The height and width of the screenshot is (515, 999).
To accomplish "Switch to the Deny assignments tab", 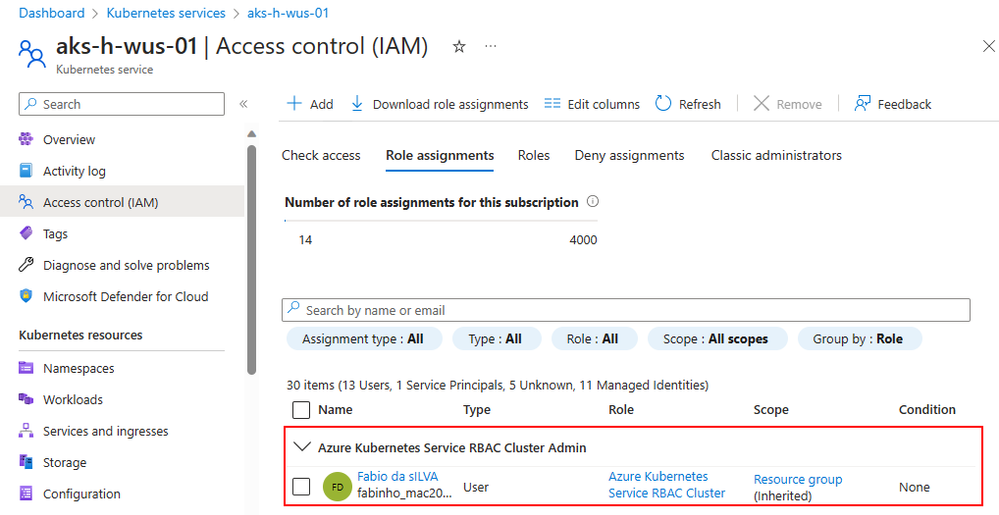I will [629, 155].
